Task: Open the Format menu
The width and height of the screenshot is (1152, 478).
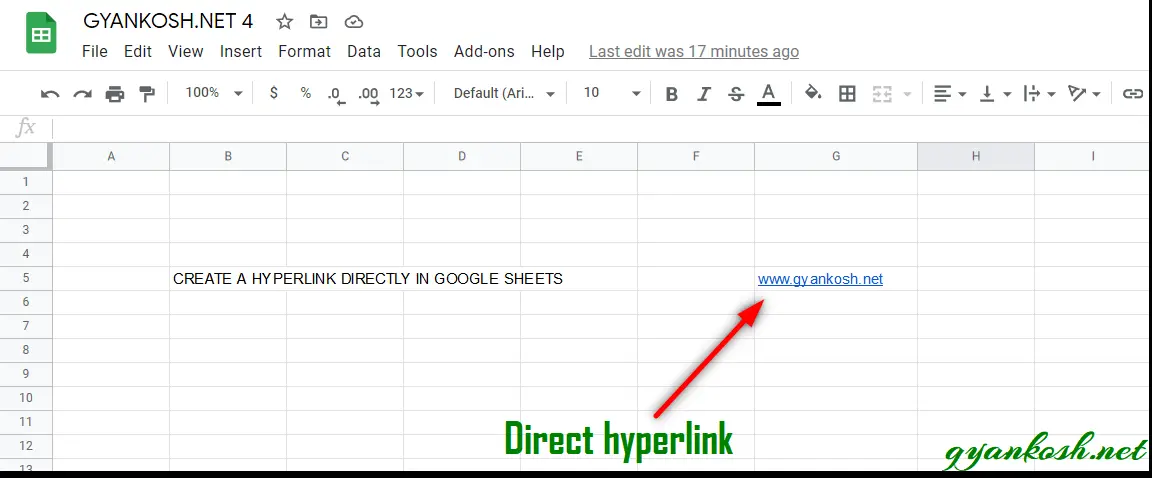Action: (304, 51)
